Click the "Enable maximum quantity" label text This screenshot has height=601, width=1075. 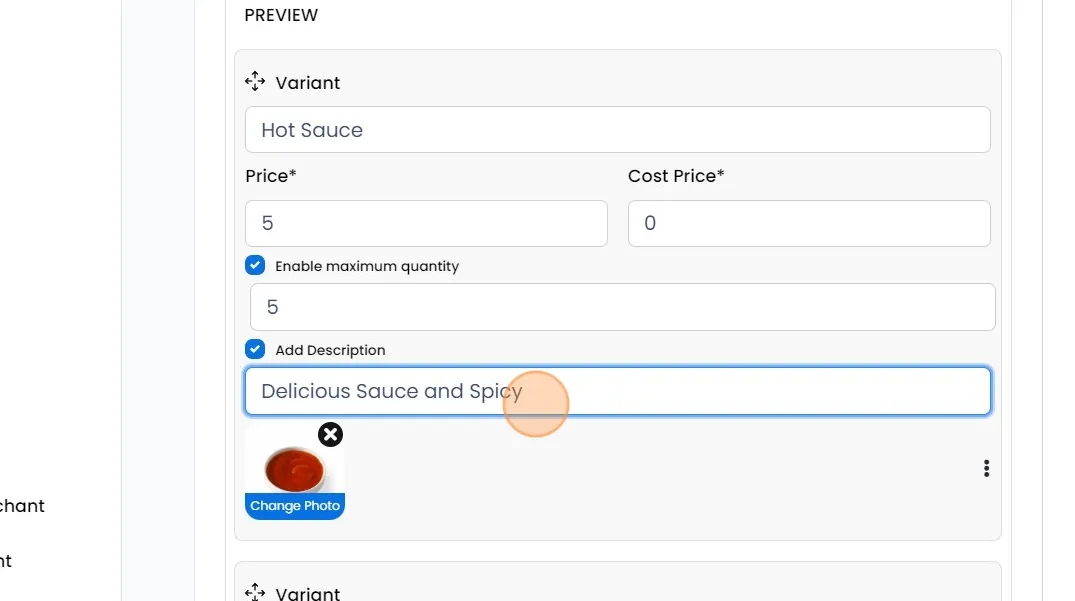[x=367, y=266]
